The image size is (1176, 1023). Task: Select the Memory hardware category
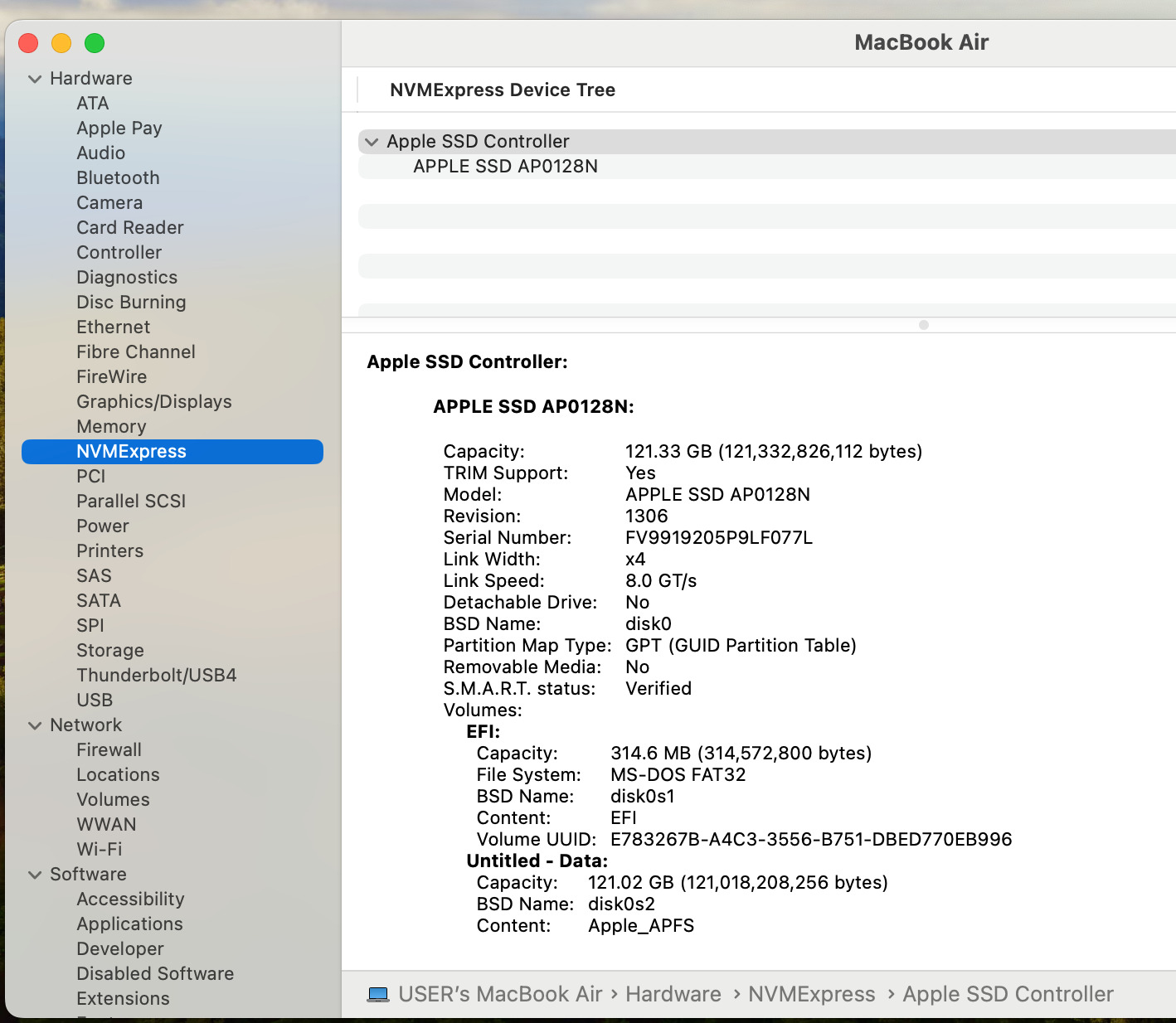click(111, 426)
